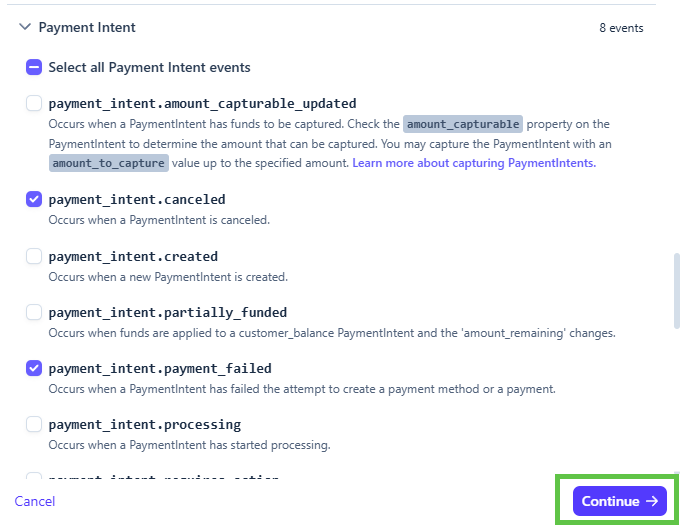Enable payment_intent.partially_funded event checkbox
The height and width of the screenshot is (525, 696).
(34, 312)
